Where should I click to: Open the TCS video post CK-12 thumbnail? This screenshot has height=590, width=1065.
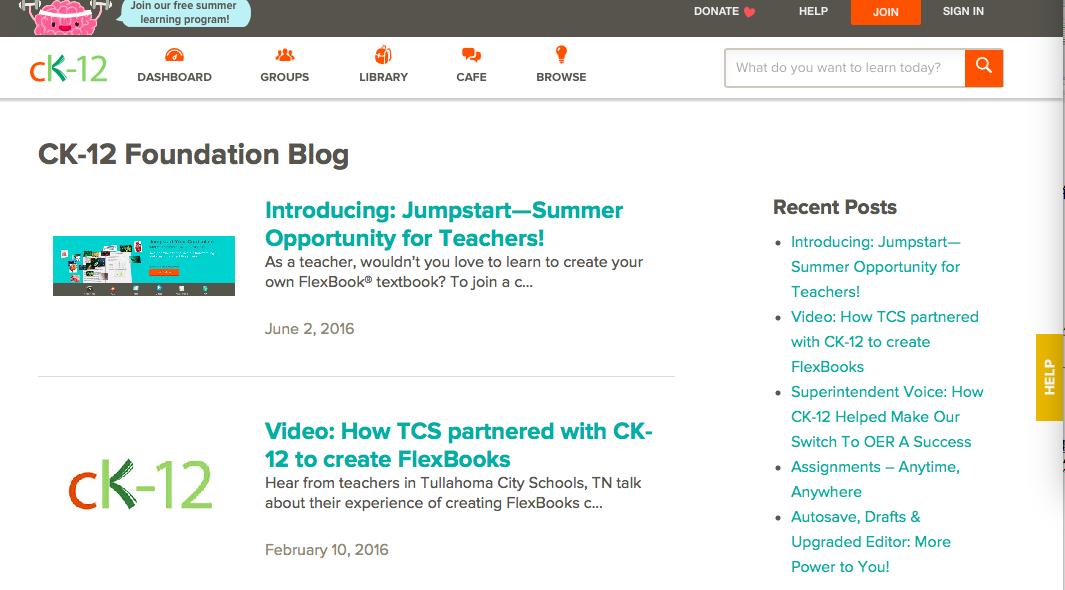pyautogui.click(x=141, y=484)
